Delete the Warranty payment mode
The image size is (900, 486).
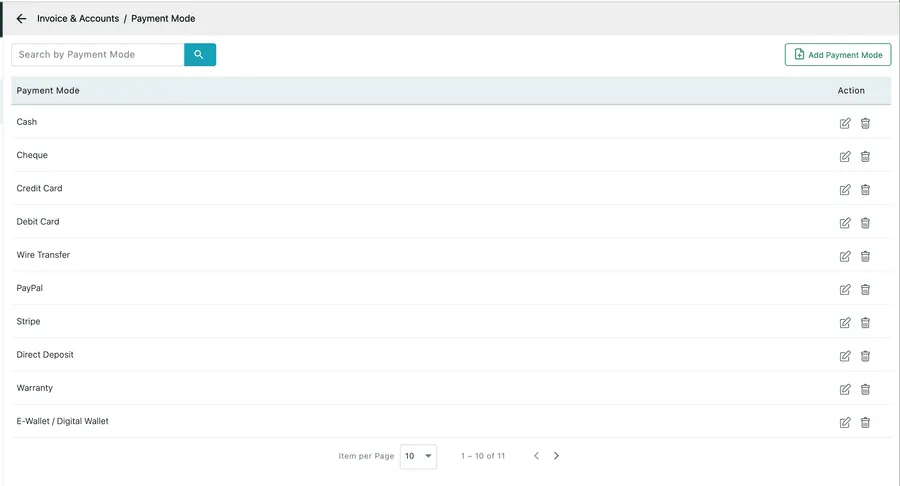(865, 389)
